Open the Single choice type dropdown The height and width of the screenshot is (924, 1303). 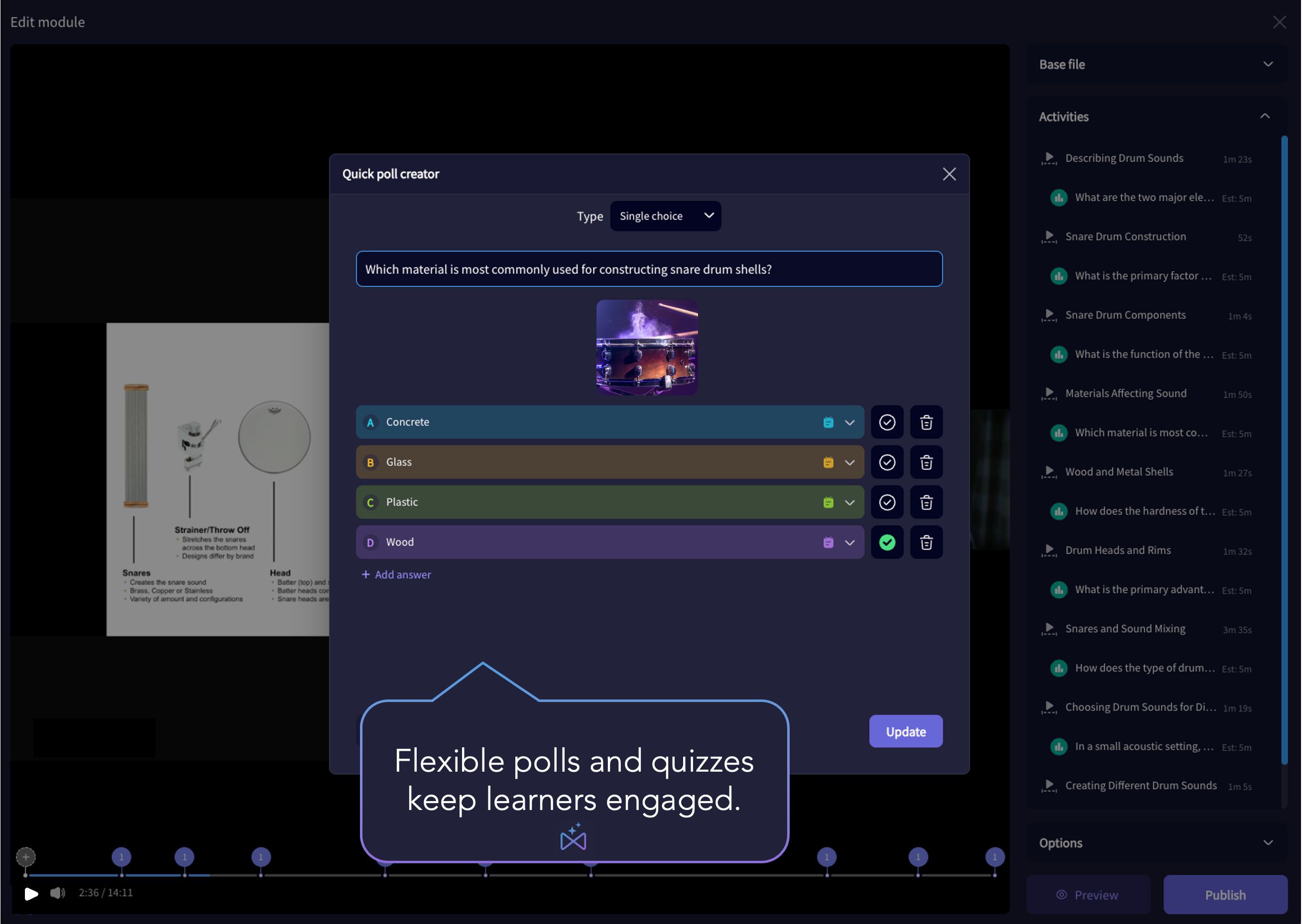click(664, 215)
